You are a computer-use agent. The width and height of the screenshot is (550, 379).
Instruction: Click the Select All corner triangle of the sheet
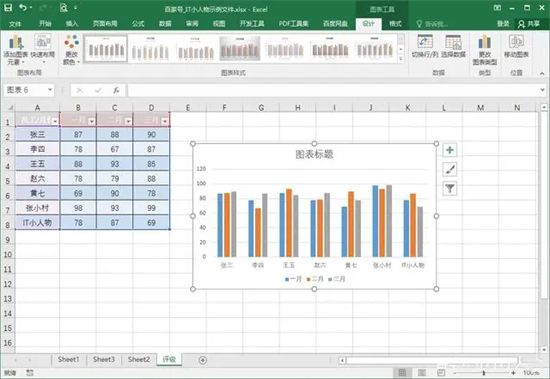10,108
